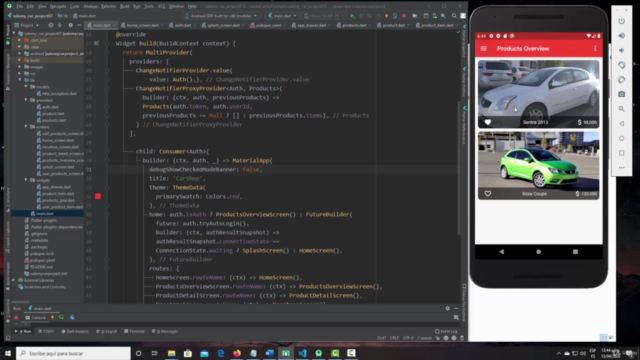Toggle the red breakpoint at line 34
640x360 pixels.
98,196
